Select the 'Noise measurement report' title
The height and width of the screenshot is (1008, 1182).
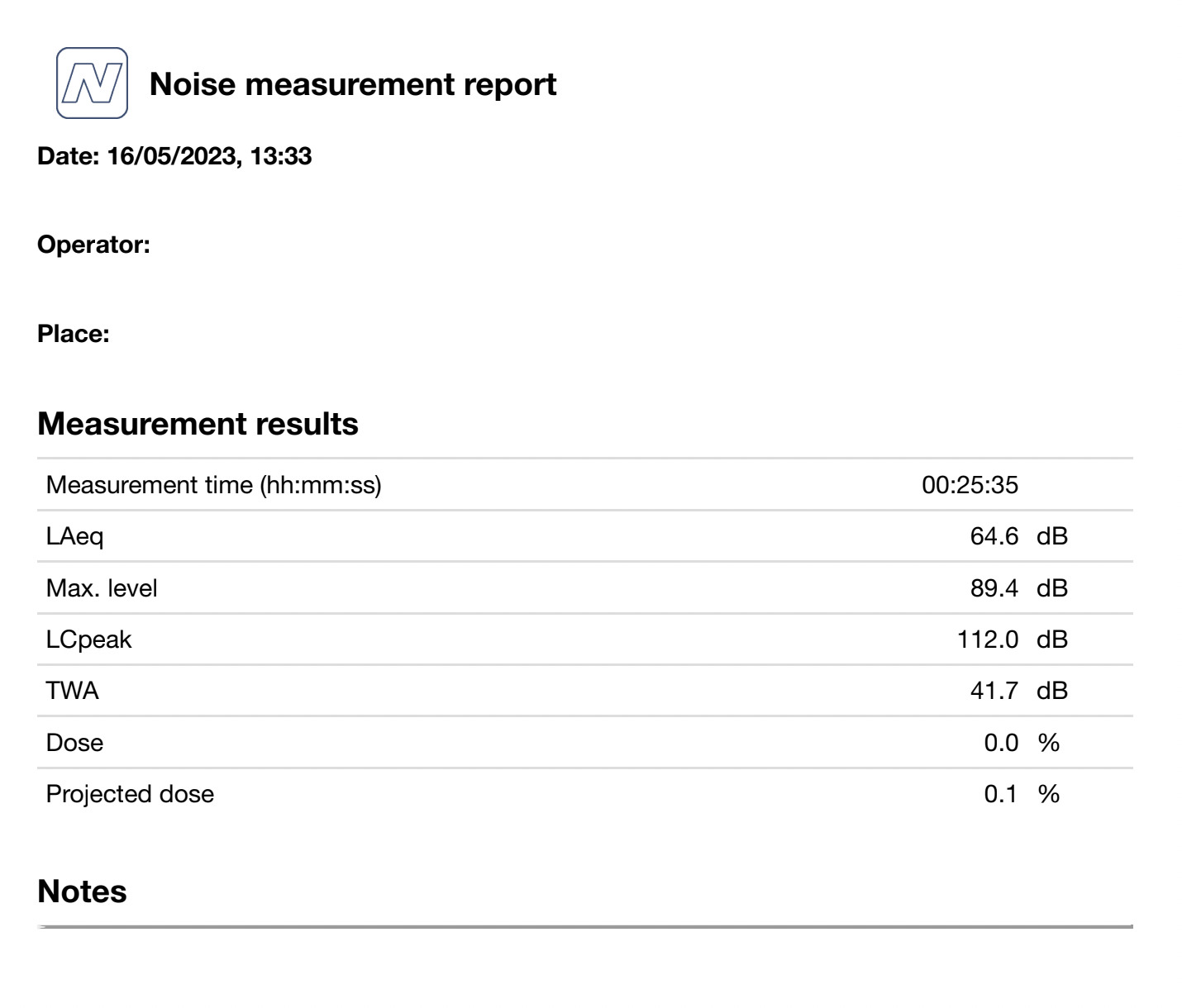pos(353,84)
